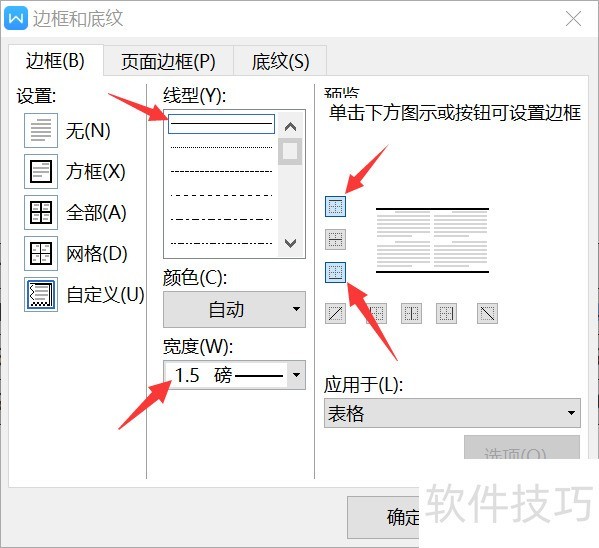Apply the 全部(A) all-borders setting

coord(41,212)
